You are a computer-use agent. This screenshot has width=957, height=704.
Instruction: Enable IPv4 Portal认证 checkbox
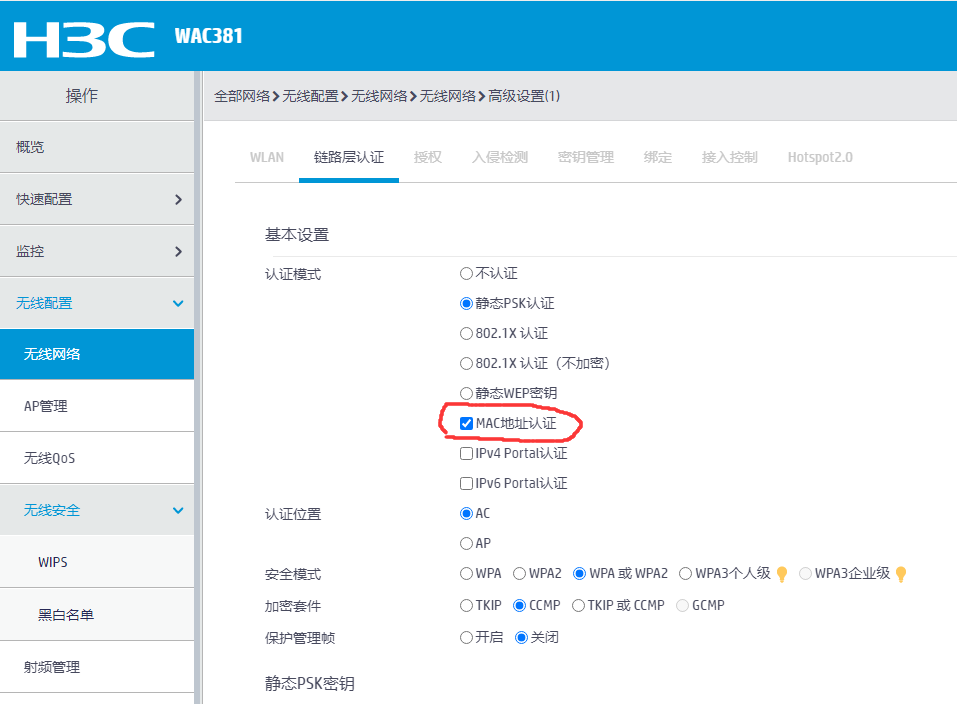[466, 453]
